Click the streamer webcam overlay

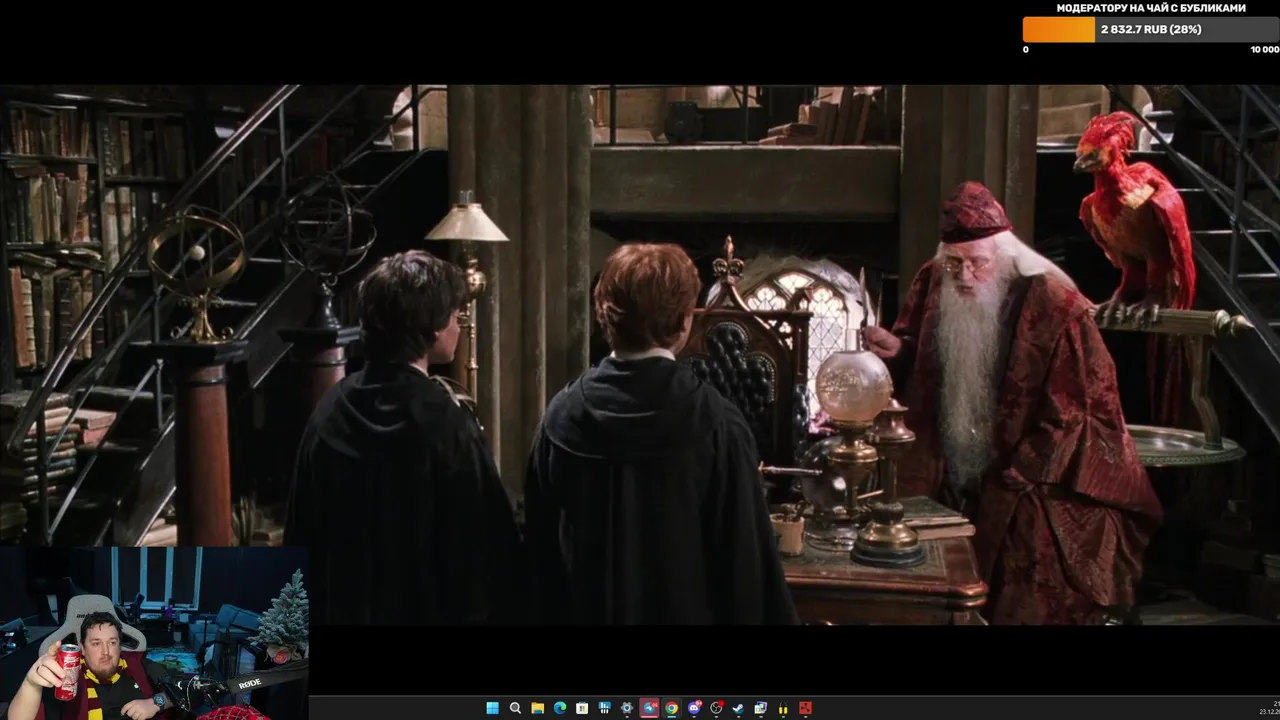click(x=154, y=633)
